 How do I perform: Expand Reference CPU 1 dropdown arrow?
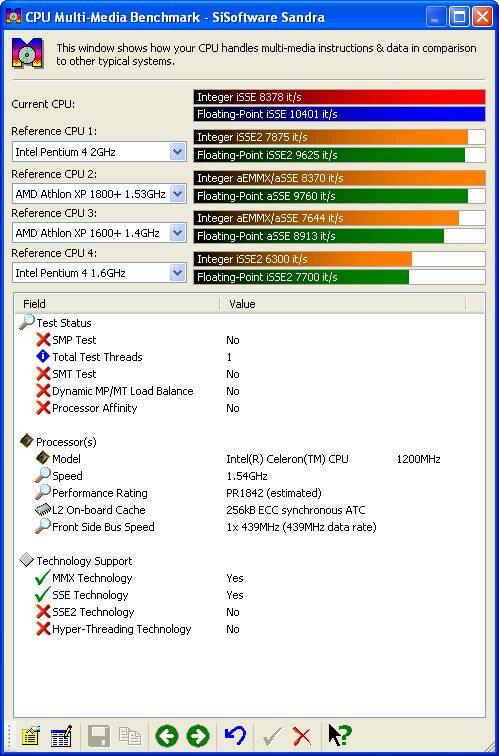click(177, 152)
